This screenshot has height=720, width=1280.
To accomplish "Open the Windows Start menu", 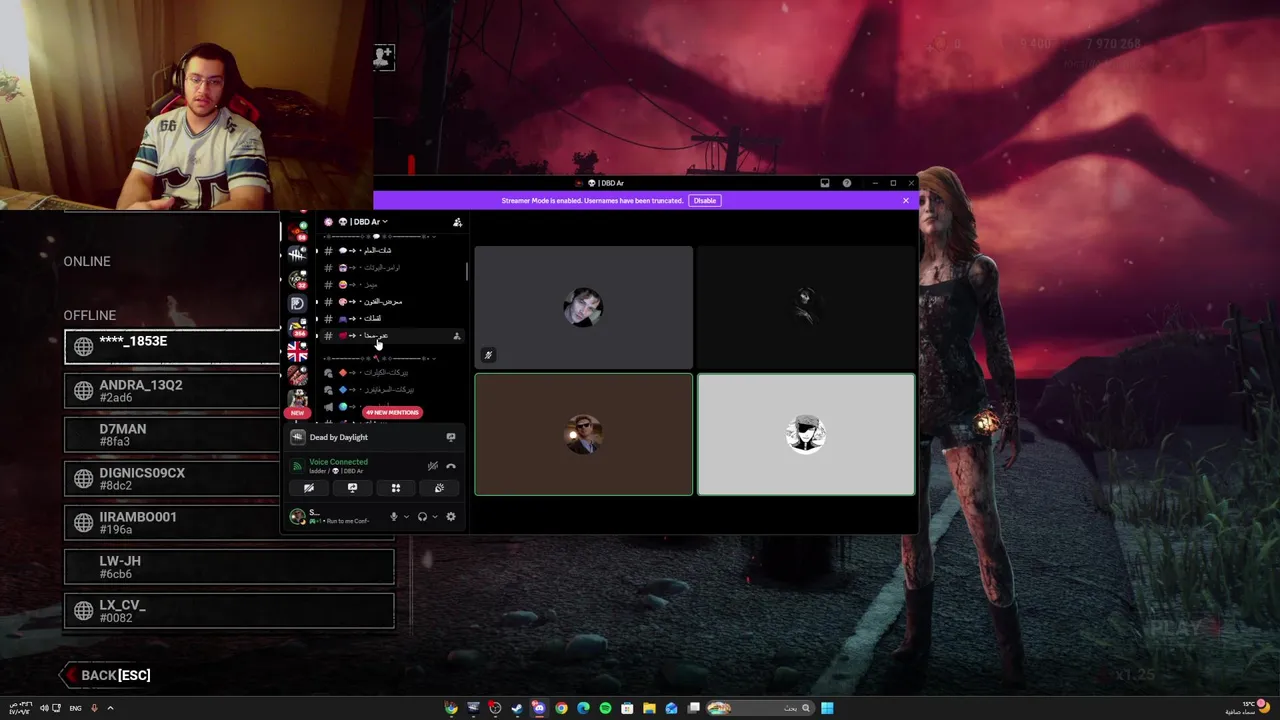I will click(827, 708).
